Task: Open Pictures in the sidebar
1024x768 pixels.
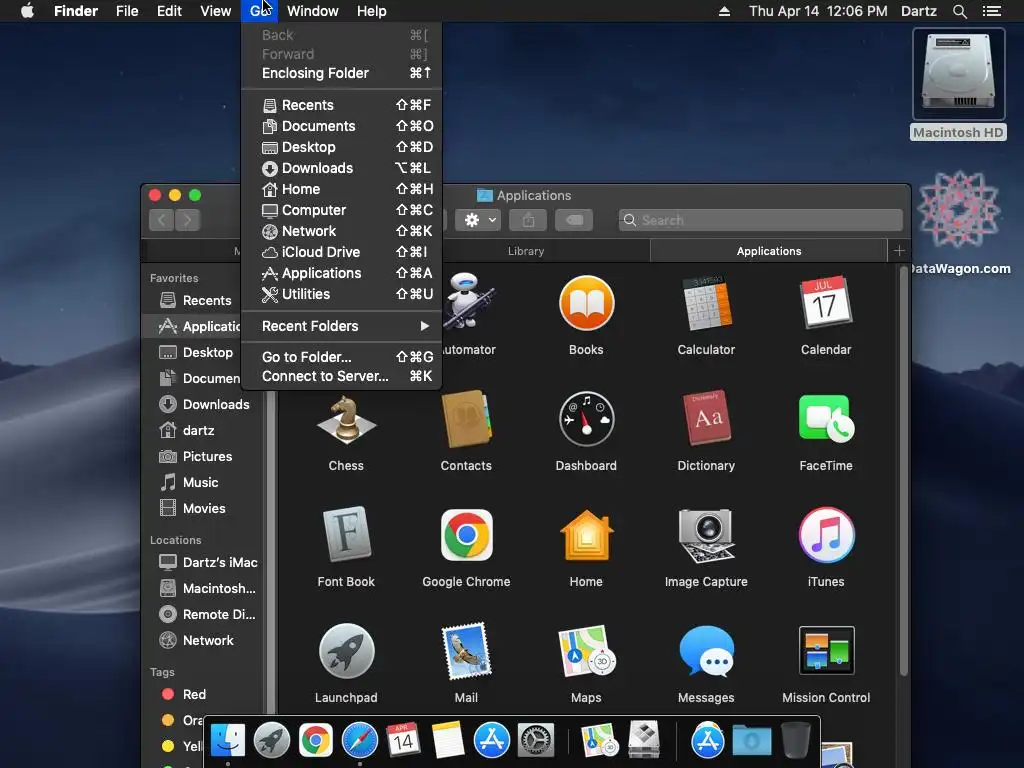Action: pyautogui.click(x=195, y=456)
